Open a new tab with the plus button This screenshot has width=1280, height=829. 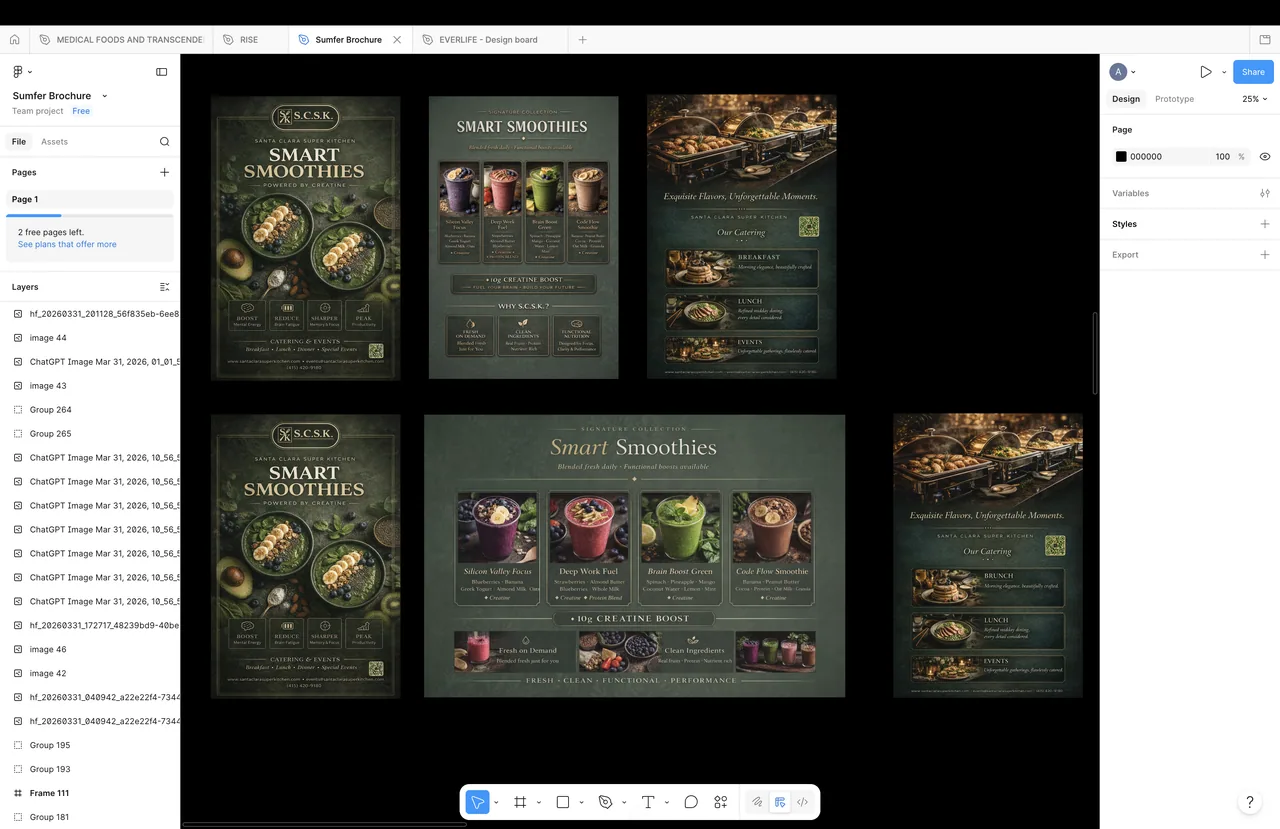[x=583, y=40]
